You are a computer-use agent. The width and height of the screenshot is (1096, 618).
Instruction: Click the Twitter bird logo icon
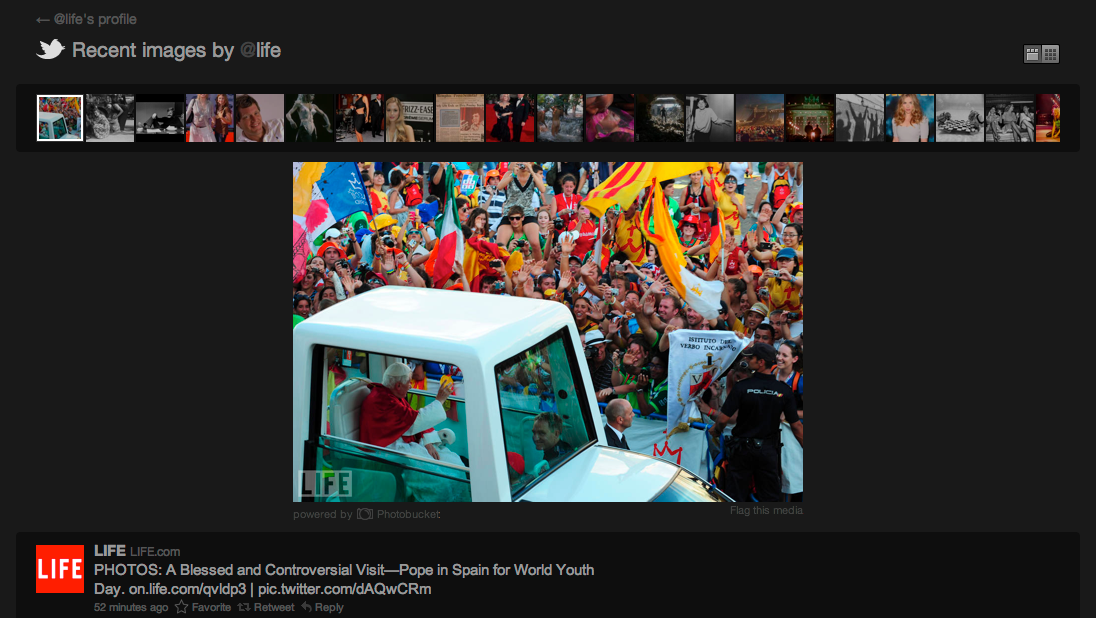[51, 49]
